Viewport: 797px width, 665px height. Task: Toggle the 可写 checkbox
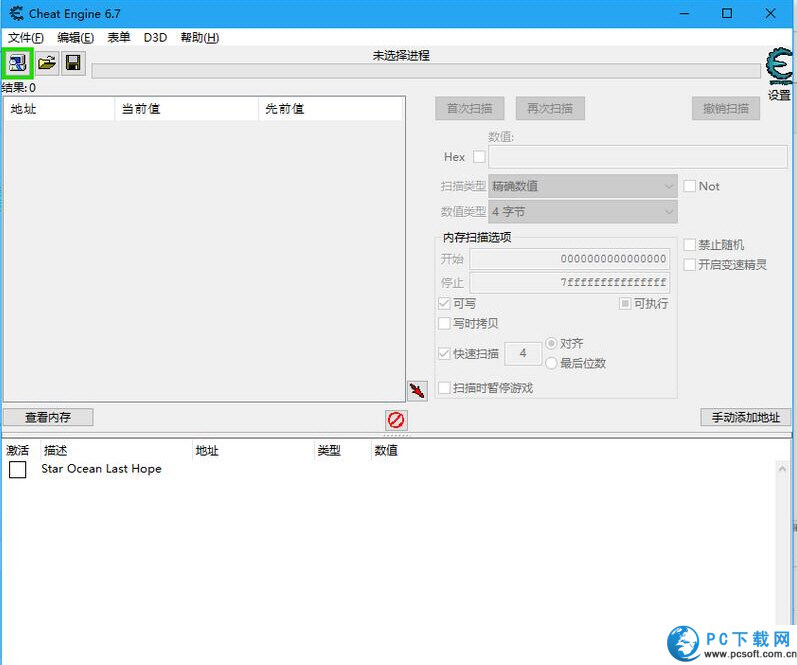coord(444,304)
